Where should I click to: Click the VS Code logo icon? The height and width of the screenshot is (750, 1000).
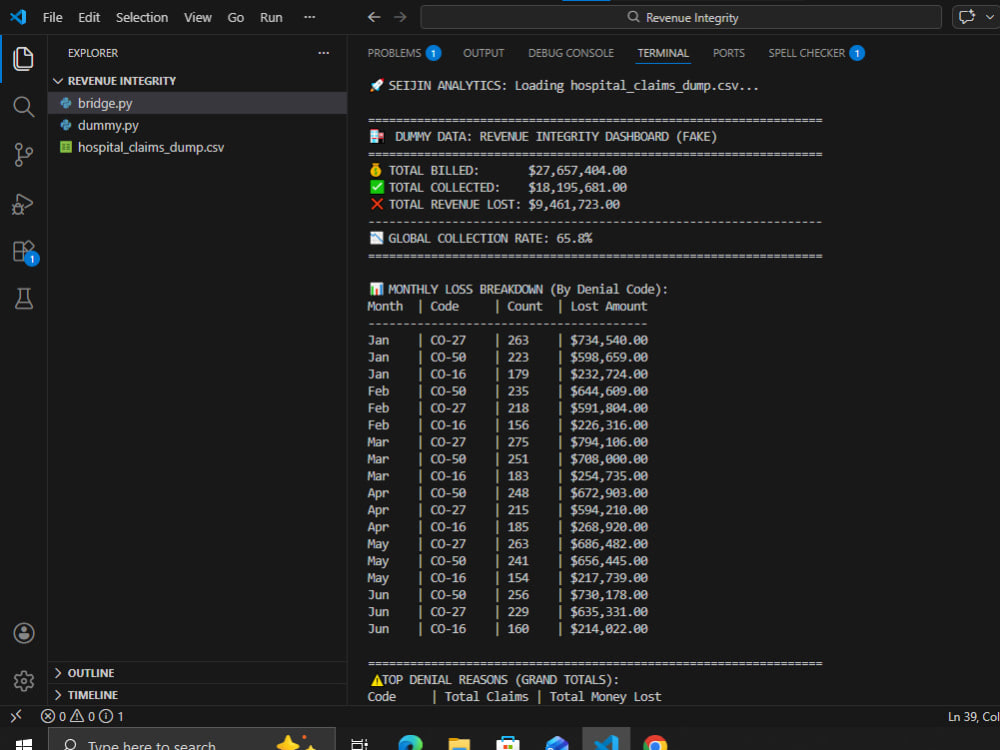[18, 17]
